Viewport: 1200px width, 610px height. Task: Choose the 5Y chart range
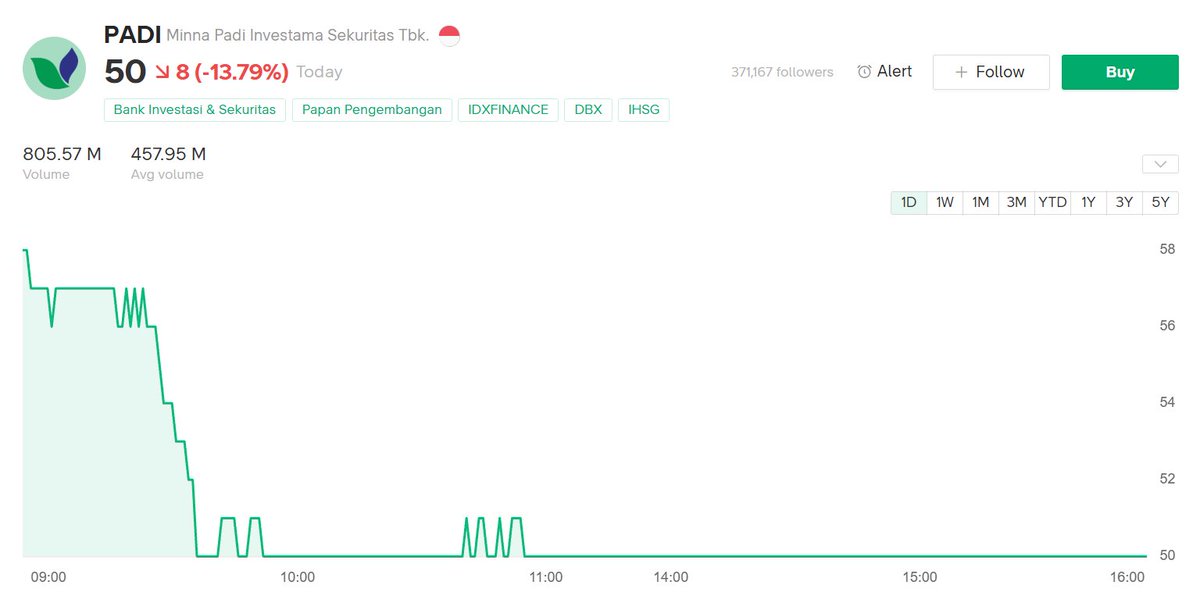[1161, 202]
